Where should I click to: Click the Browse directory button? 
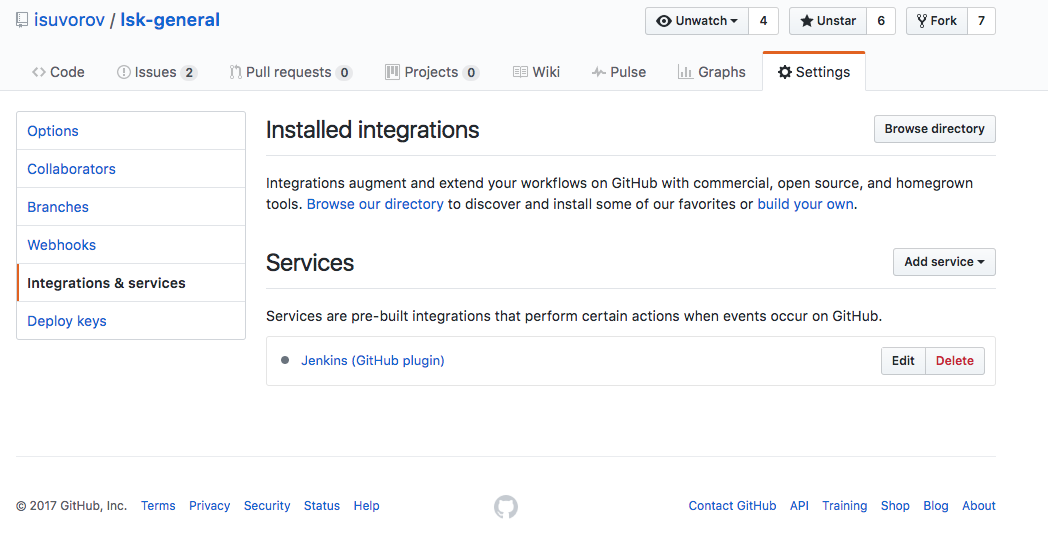(934, 129)
